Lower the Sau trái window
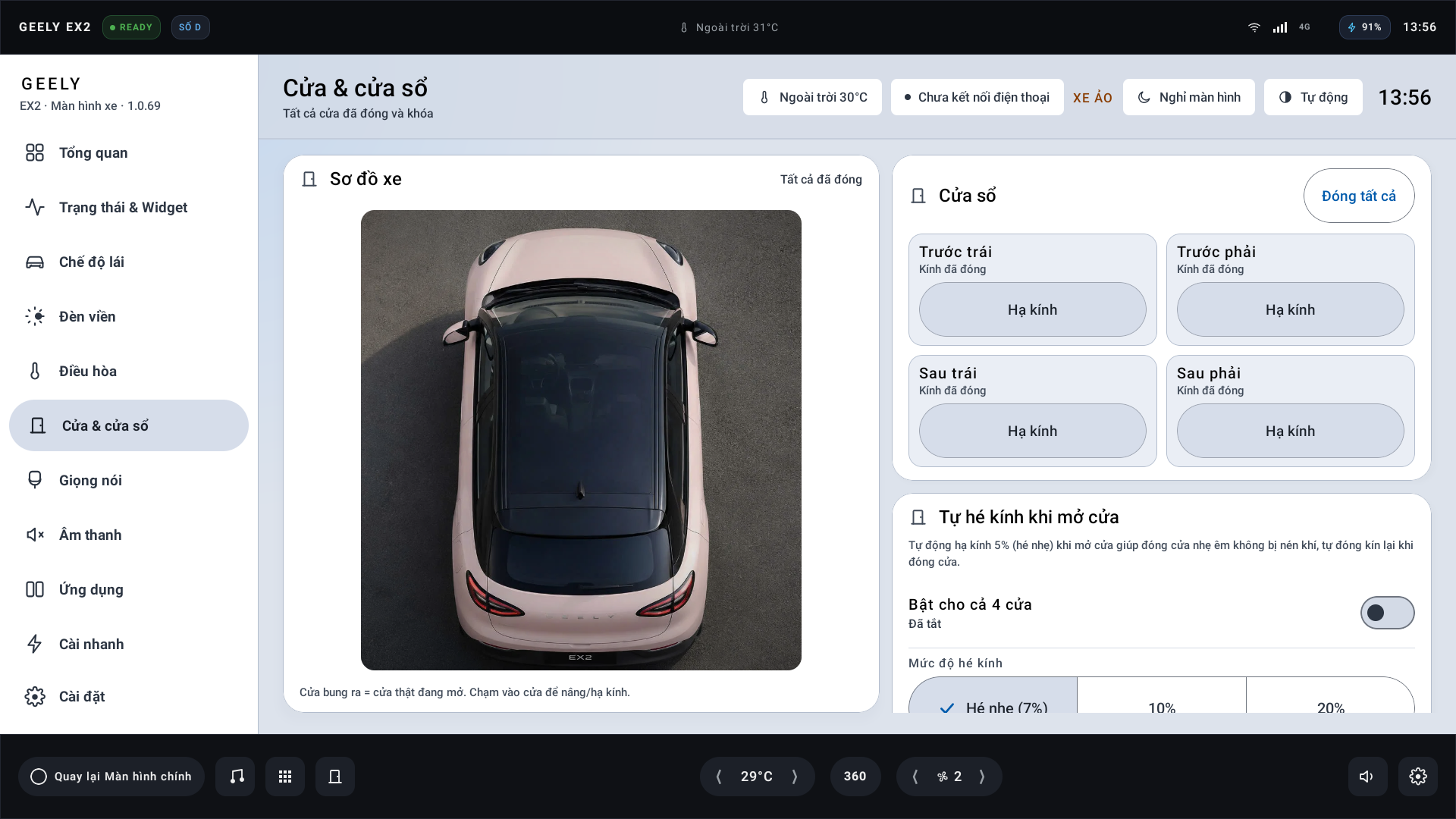 click(1033, 431)
